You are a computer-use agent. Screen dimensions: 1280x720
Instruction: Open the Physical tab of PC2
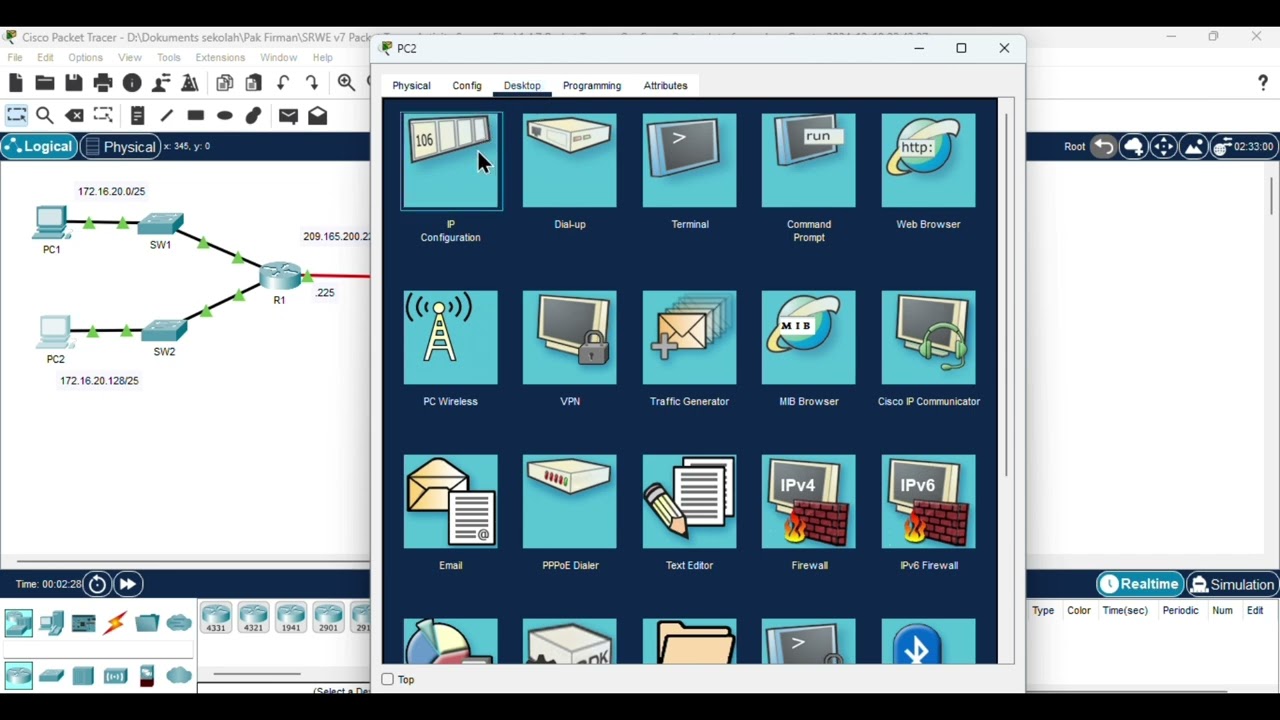(411, 86)
